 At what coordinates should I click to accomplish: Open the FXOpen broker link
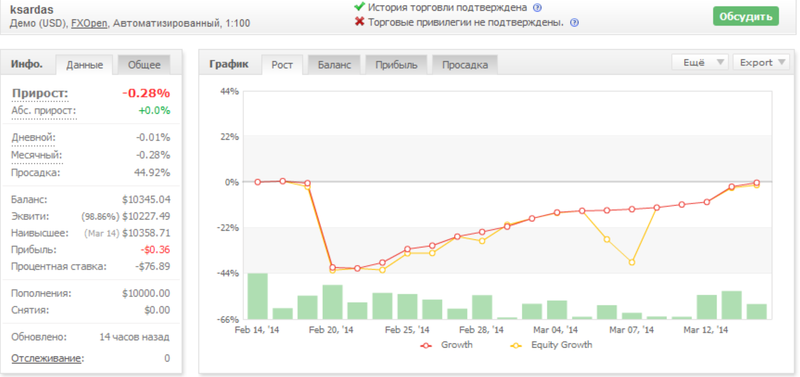[x=90, y=23]
